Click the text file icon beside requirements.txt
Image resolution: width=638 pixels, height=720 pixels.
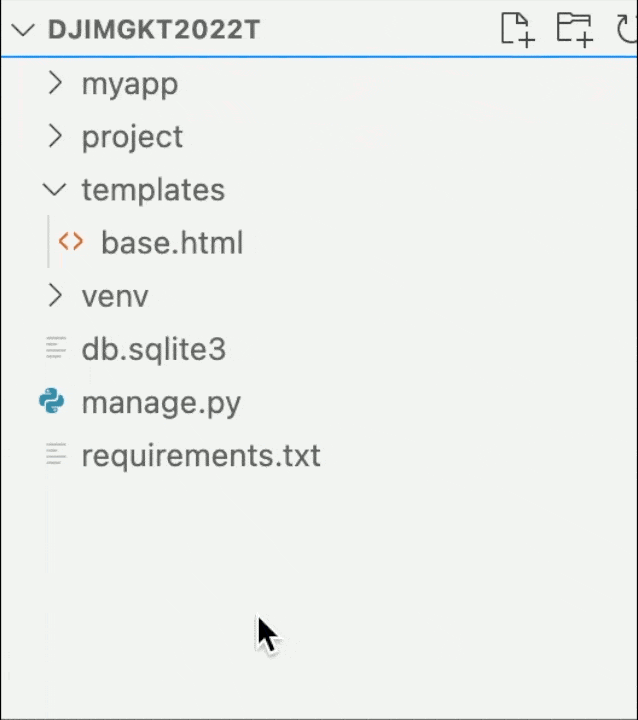(x=56, y=455)
